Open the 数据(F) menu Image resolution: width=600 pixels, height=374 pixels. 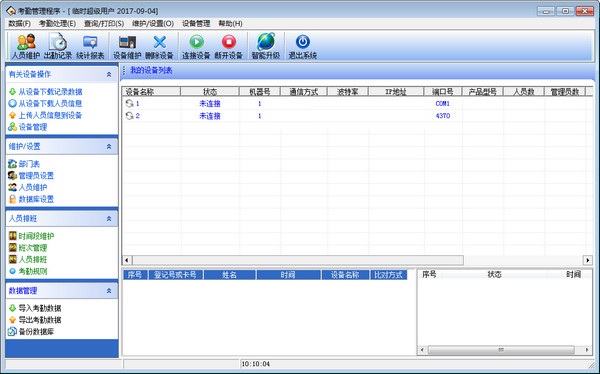click(x=19, y=24)
